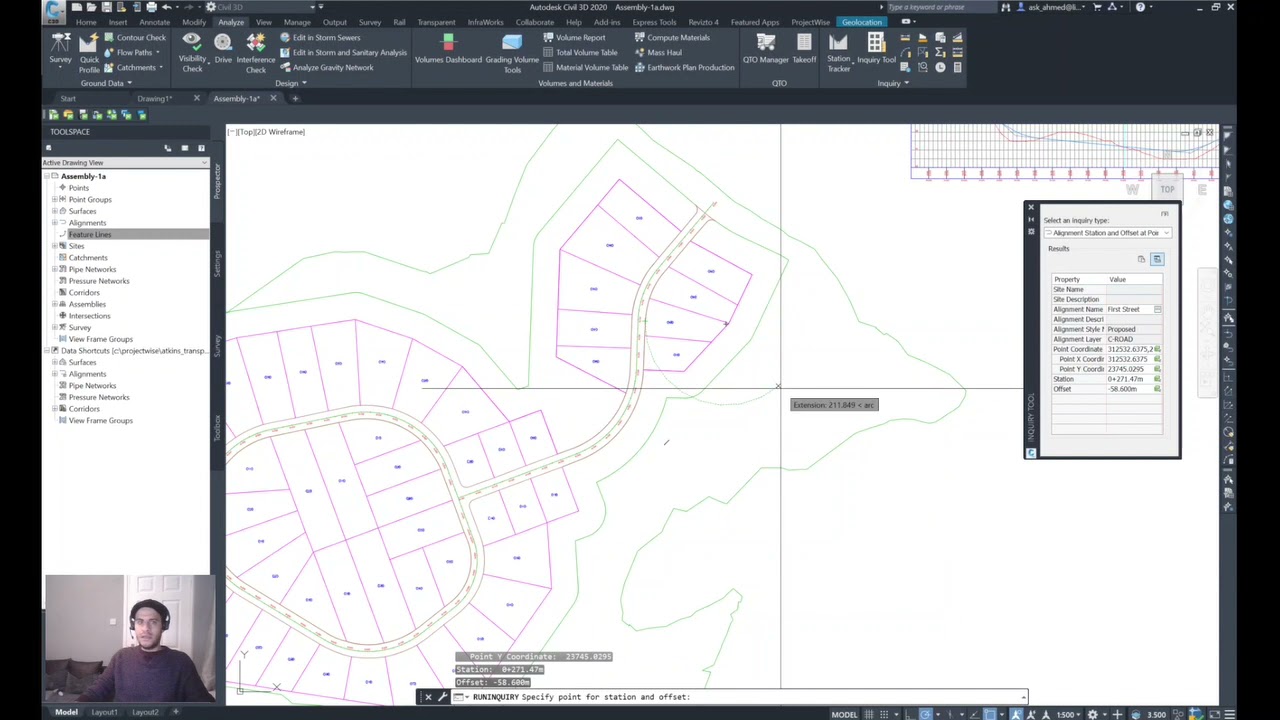Screen dimensions: 1280x720
Task: Switch to the Annotate ribbon tab
Action: [x=154, y=22]
